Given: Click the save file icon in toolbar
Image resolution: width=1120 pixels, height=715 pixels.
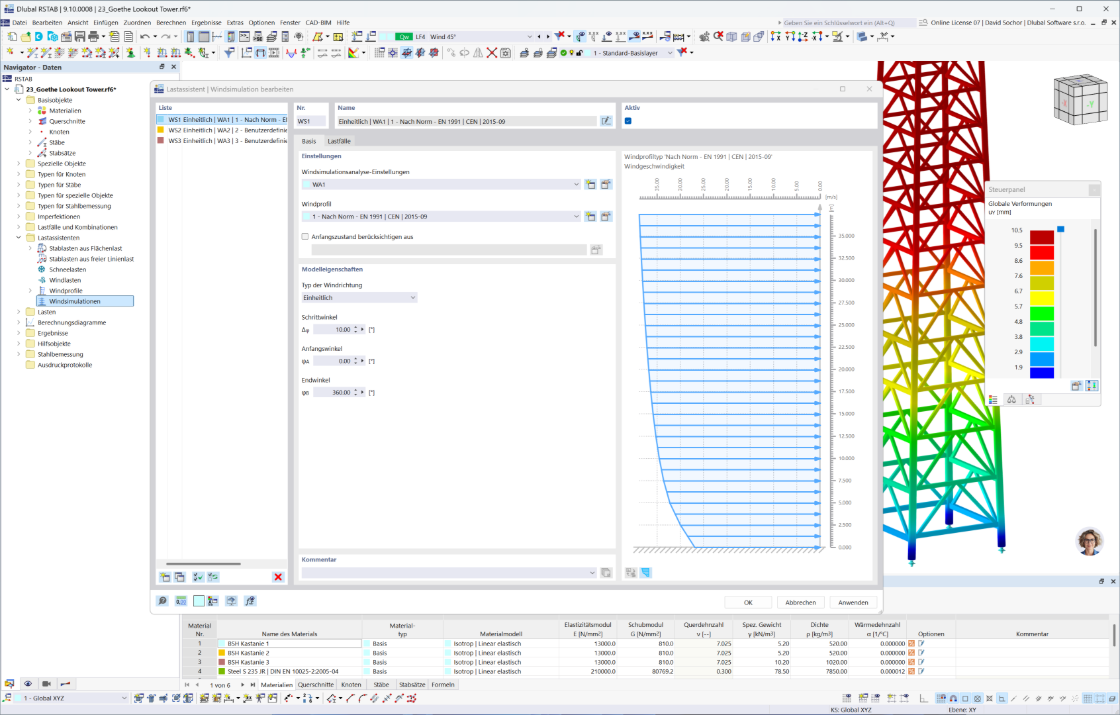Looking at the screenshot, I should 79,36.
